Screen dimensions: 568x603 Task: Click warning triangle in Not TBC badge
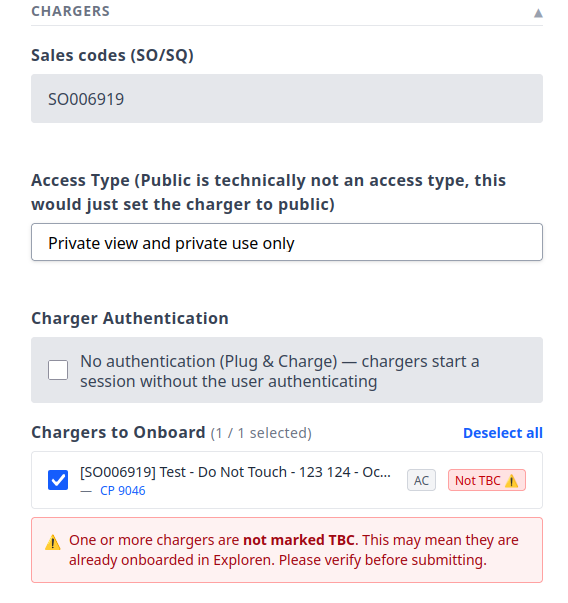[511, 481]
